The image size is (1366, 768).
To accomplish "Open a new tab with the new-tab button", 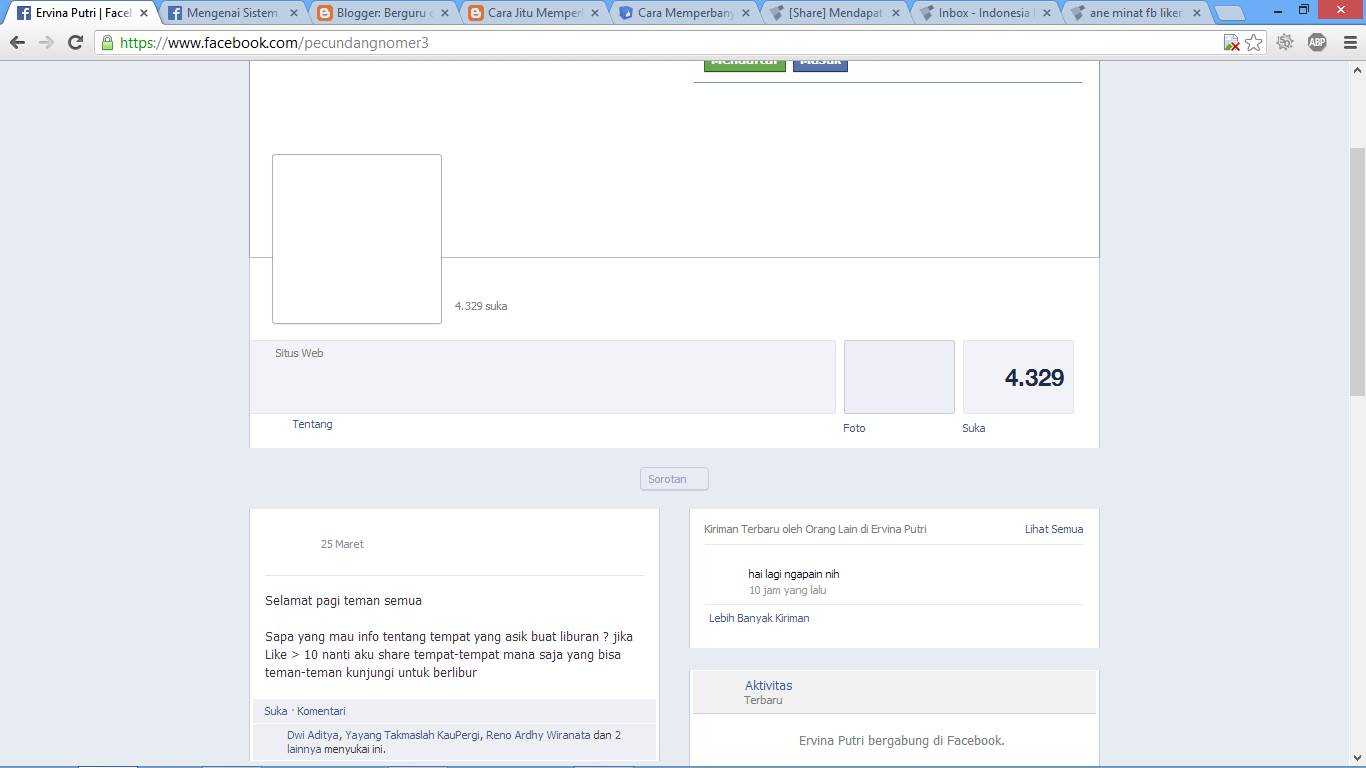I will point(1230,14).
